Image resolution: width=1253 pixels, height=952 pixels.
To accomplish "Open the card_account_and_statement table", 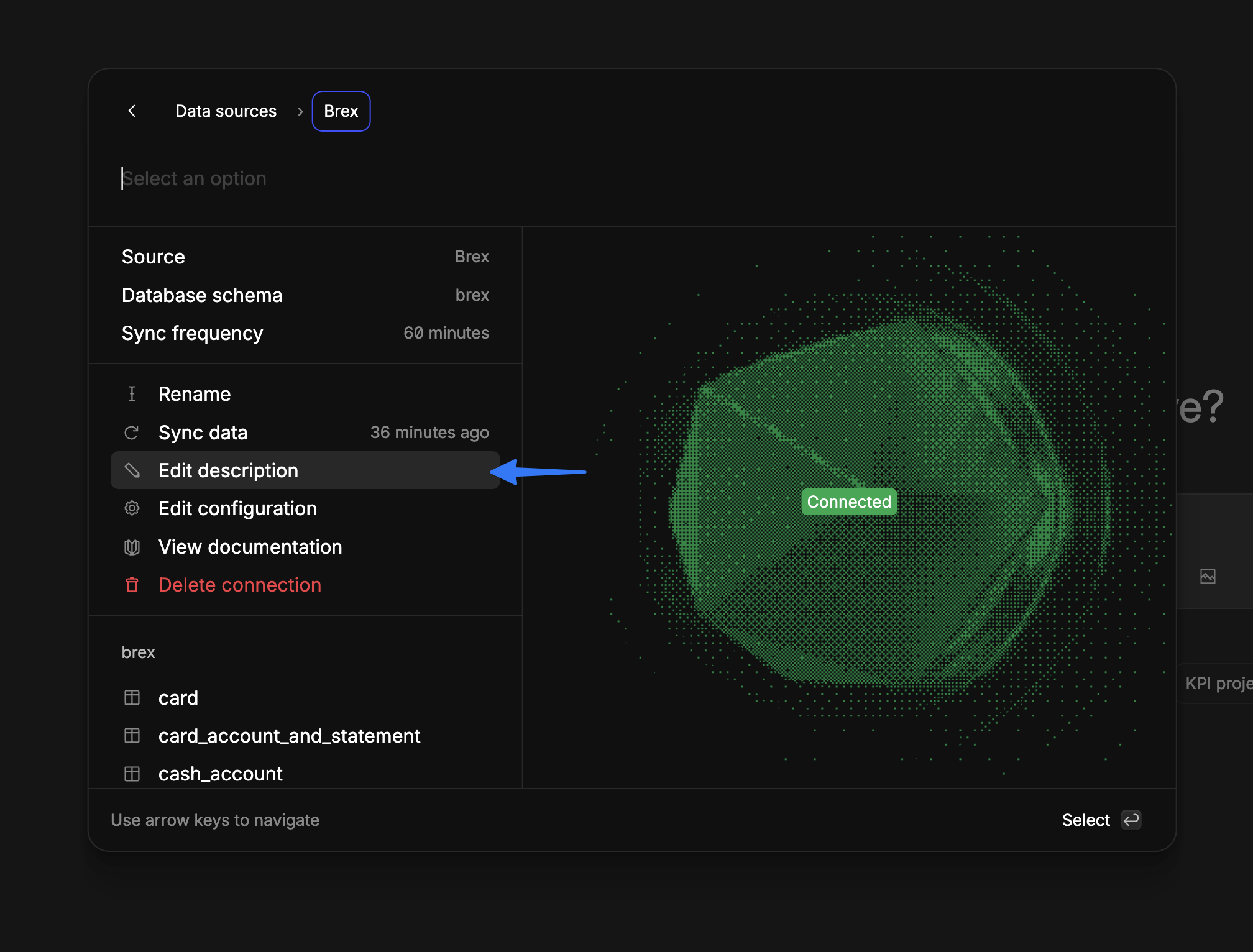I will (x=305, y=736).
